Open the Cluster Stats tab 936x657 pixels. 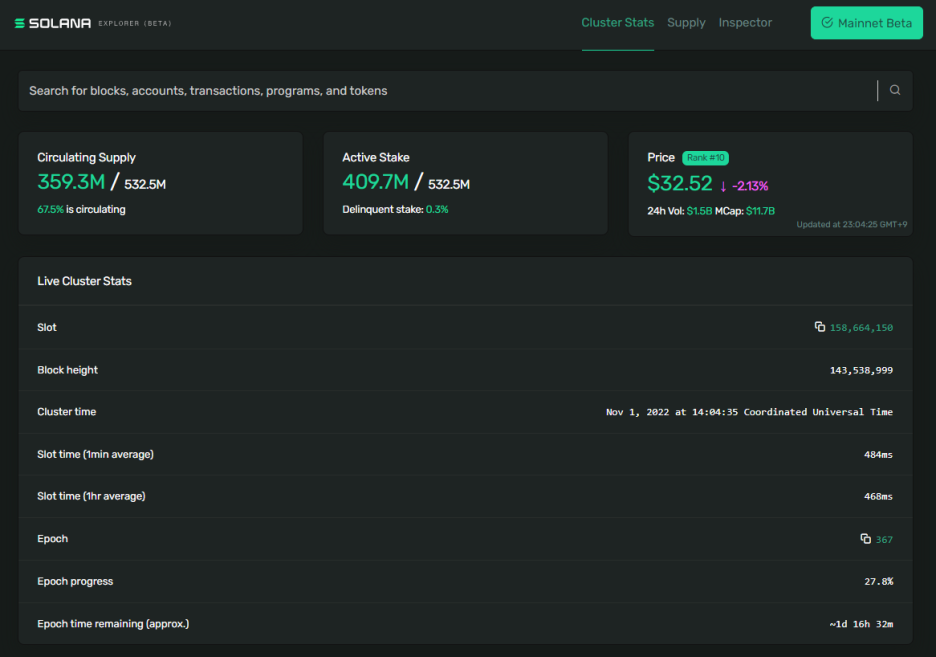(x=618, y=23)
